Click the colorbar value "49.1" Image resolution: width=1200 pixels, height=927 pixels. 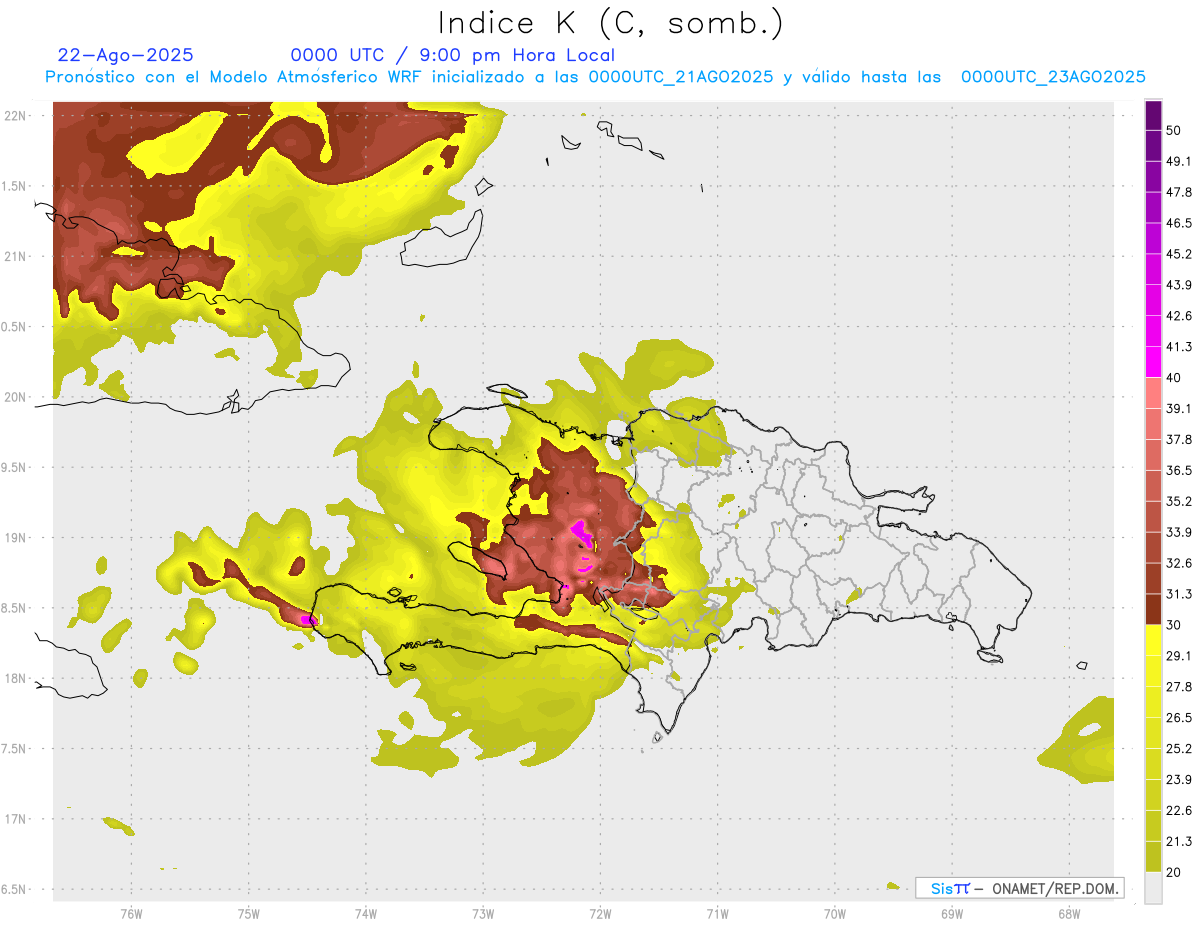(1179, 161)
